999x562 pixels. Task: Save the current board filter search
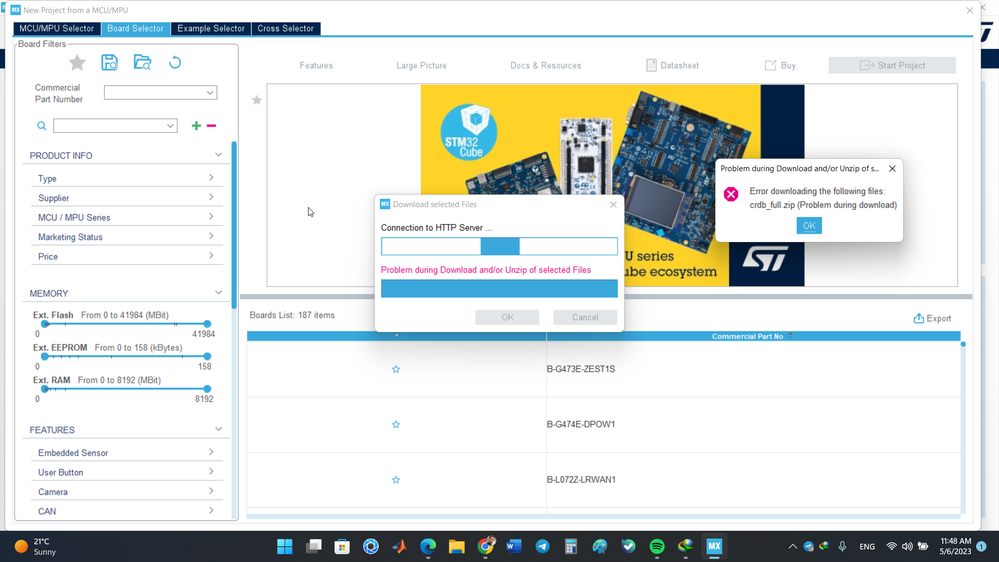[110, 62]
